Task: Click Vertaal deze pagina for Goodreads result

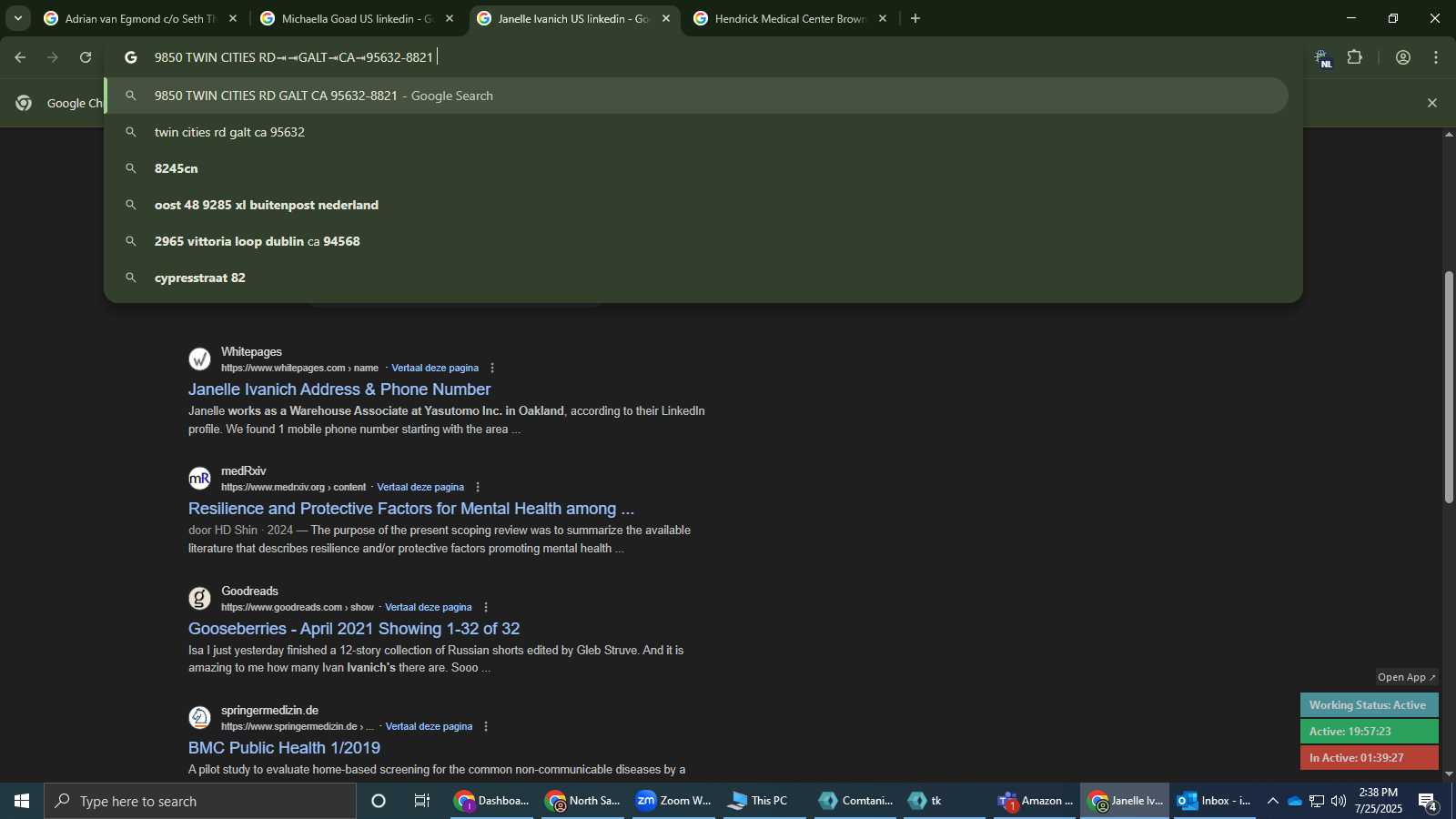Action: click(x=429, y=607)
